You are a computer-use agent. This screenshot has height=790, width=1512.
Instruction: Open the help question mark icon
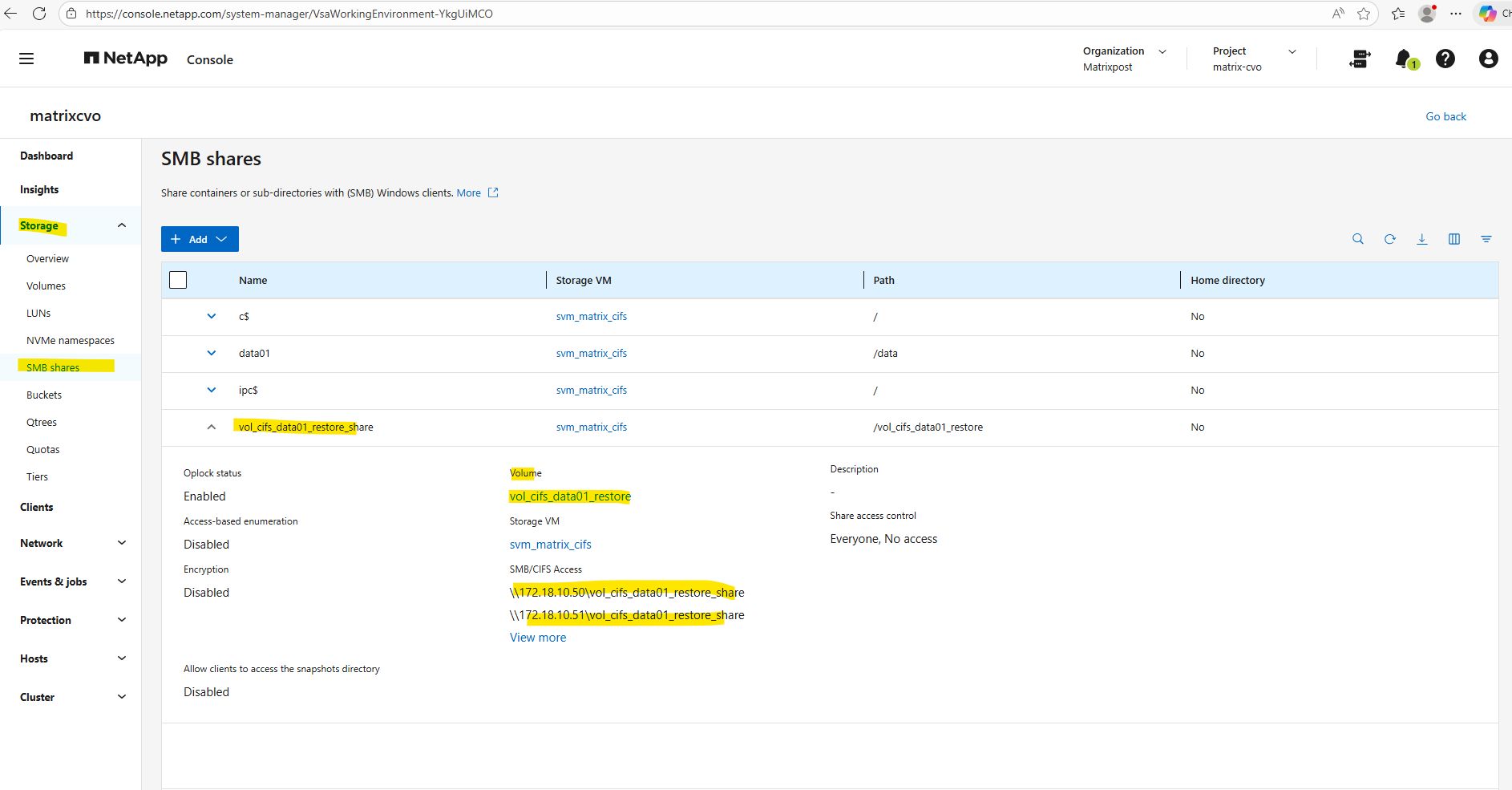click(1445, 59)
